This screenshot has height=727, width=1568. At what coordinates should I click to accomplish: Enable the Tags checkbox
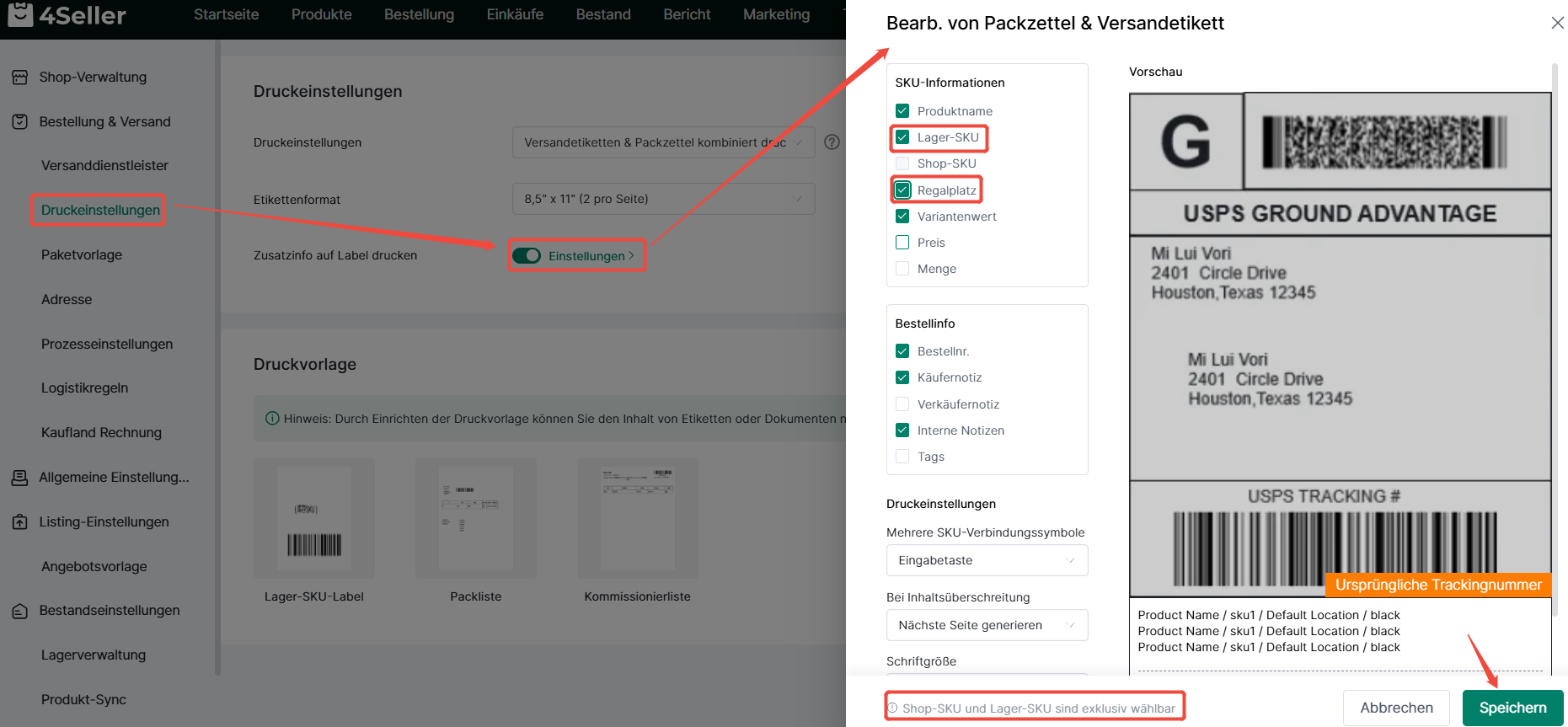902,457
